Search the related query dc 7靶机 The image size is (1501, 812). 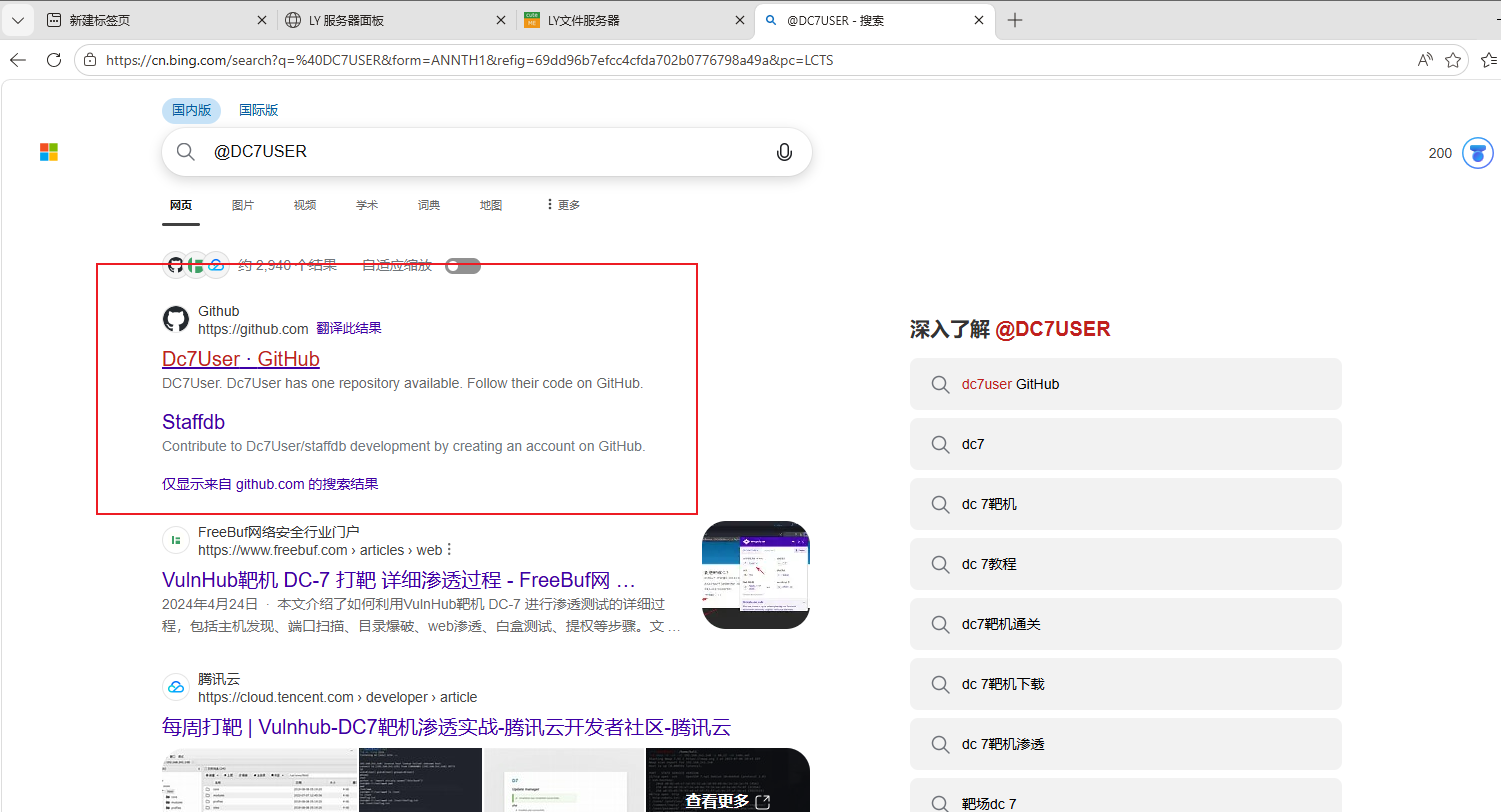click(x=1126, y=504)
